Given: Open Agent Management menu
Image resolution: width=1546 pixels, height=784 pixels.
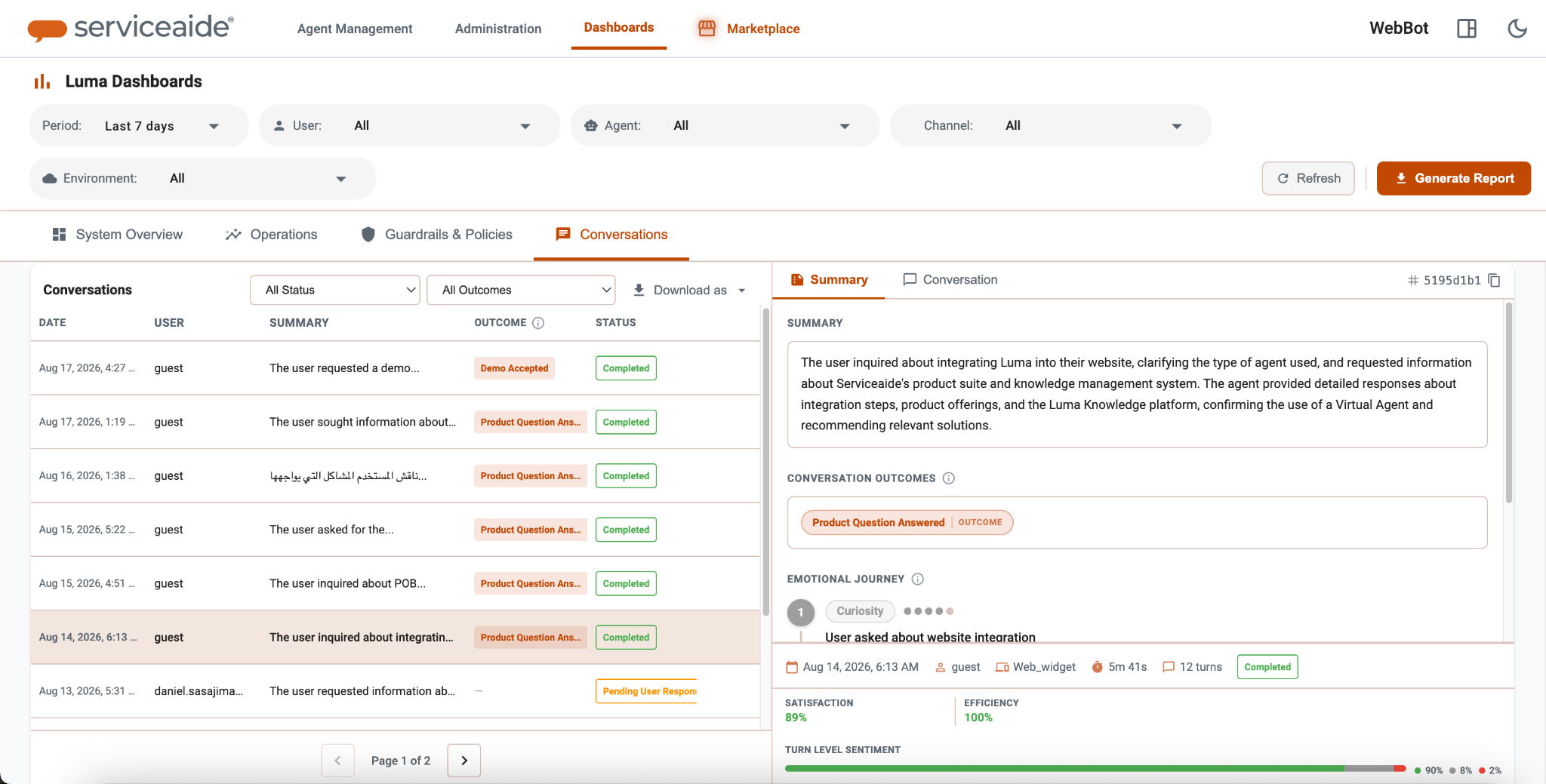Looking at the screenshot, I should pyautogui.click(x=355, y=29).
